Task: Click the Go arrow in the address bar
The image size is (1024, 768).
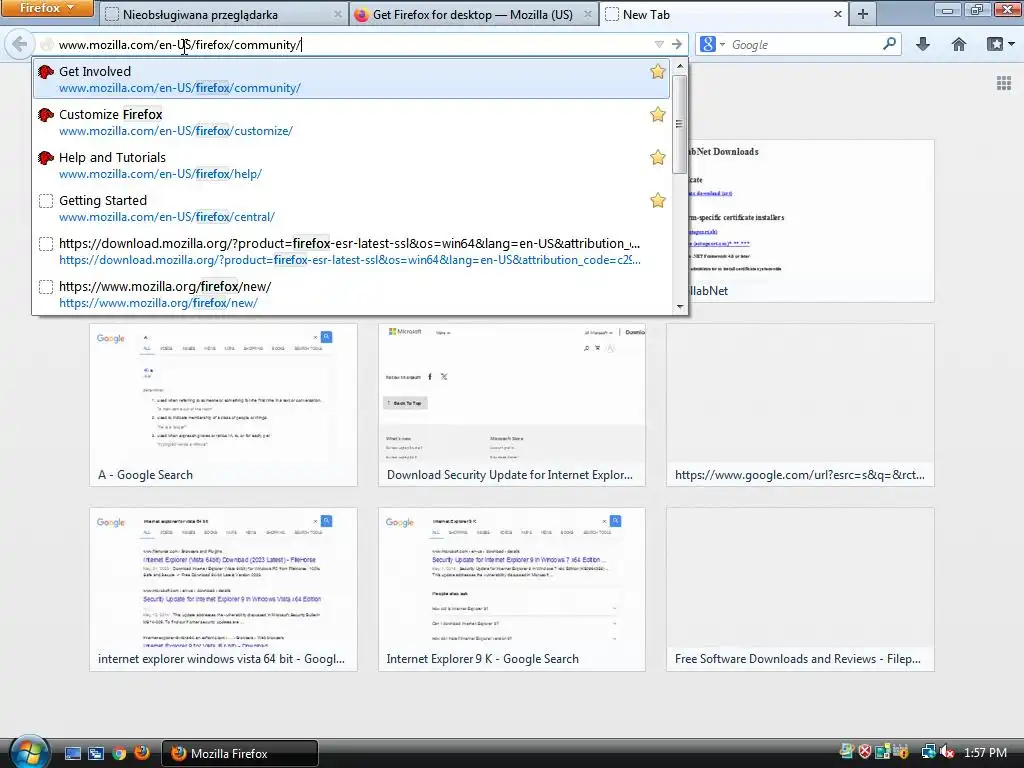Action: 677,44
